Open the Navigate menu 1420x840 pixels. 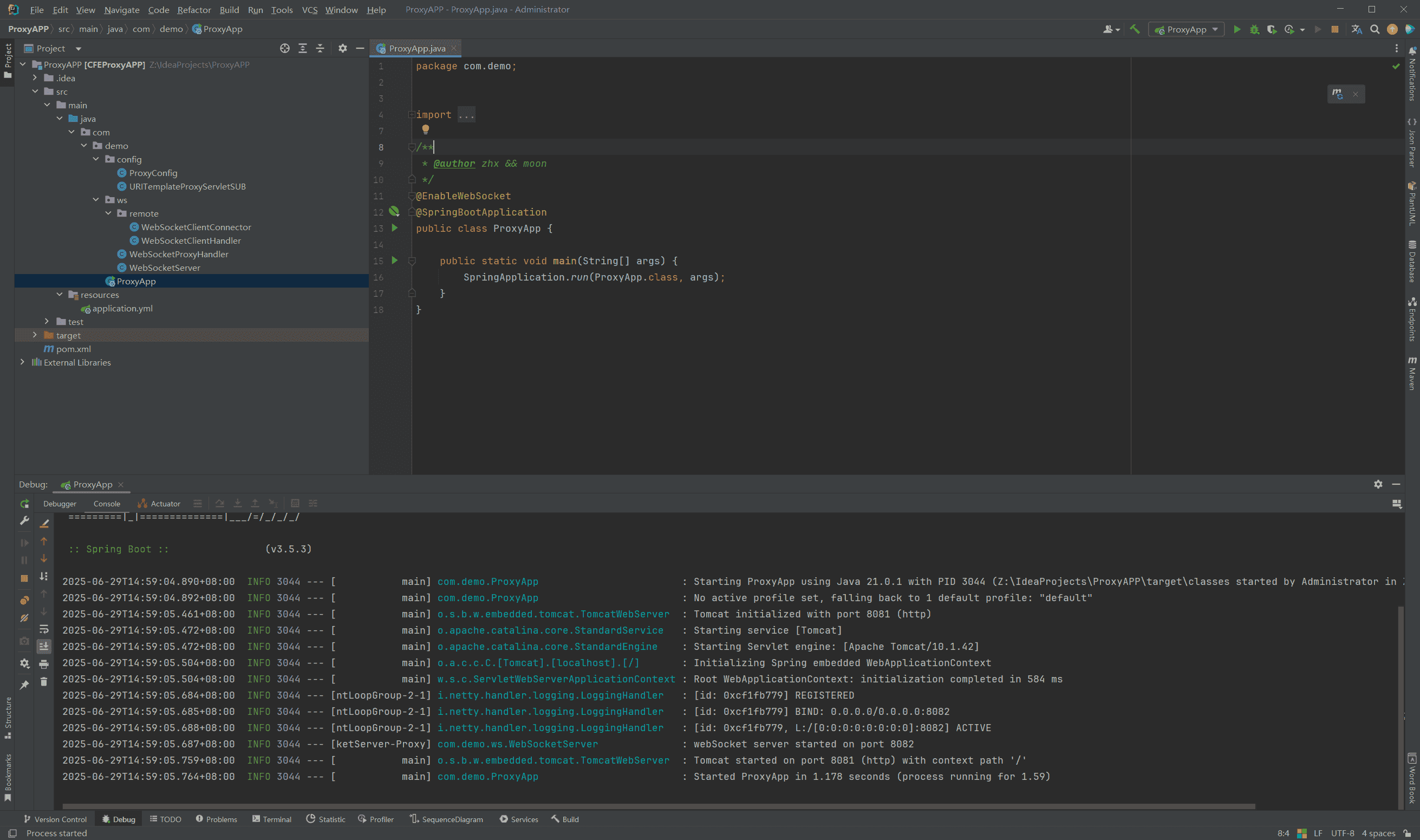point(122,10)
